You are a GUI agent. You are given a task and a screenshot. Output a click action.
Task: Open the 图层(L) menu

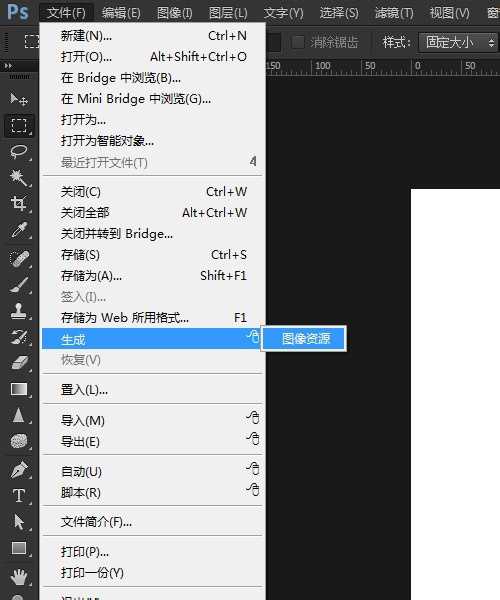[x=228, y=13]
